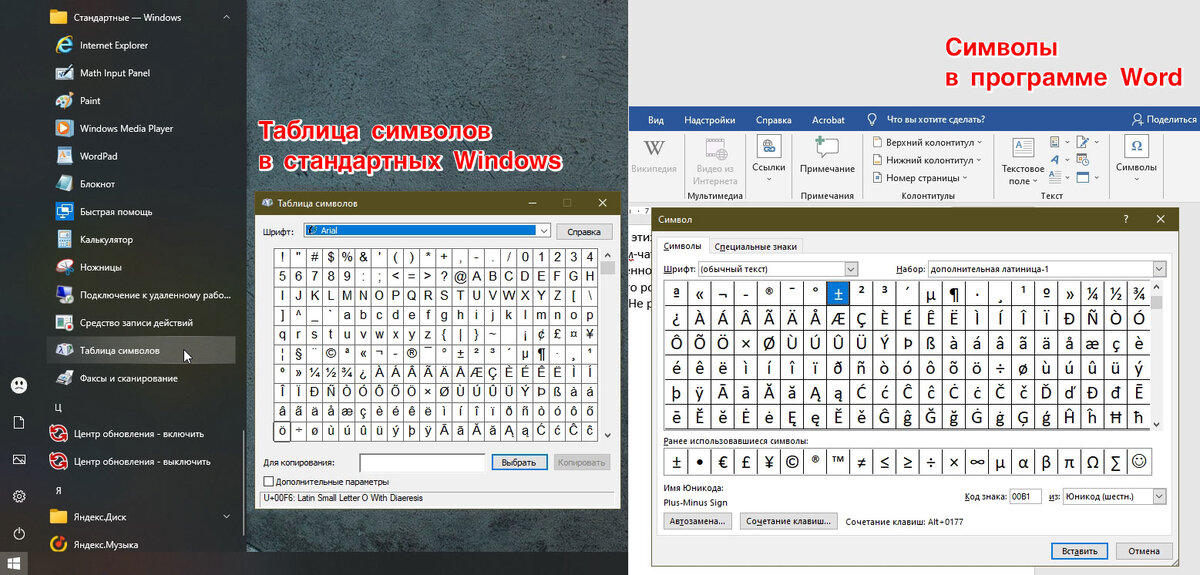
Task: Launch Ножницы snipping tool
Action: 140,267
